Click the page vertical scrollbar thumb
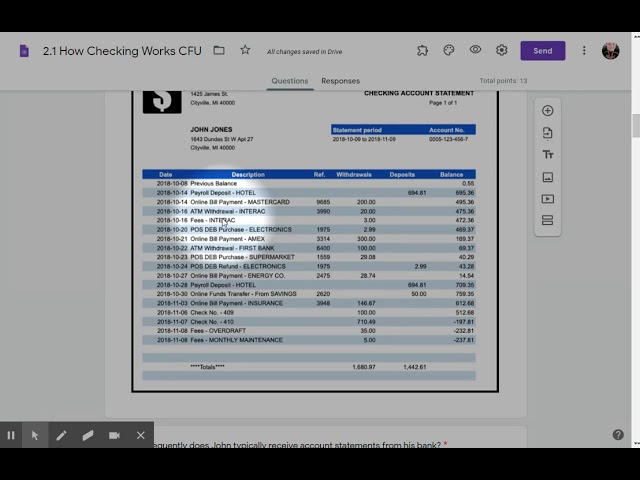 coord(636,126)
